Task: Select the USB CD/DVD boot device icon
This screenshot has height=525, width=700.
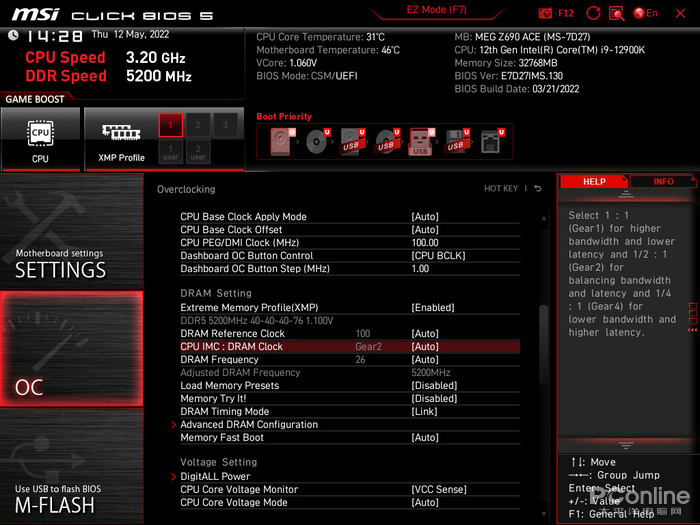Action: pyautogui.click(x=387, y=142)
